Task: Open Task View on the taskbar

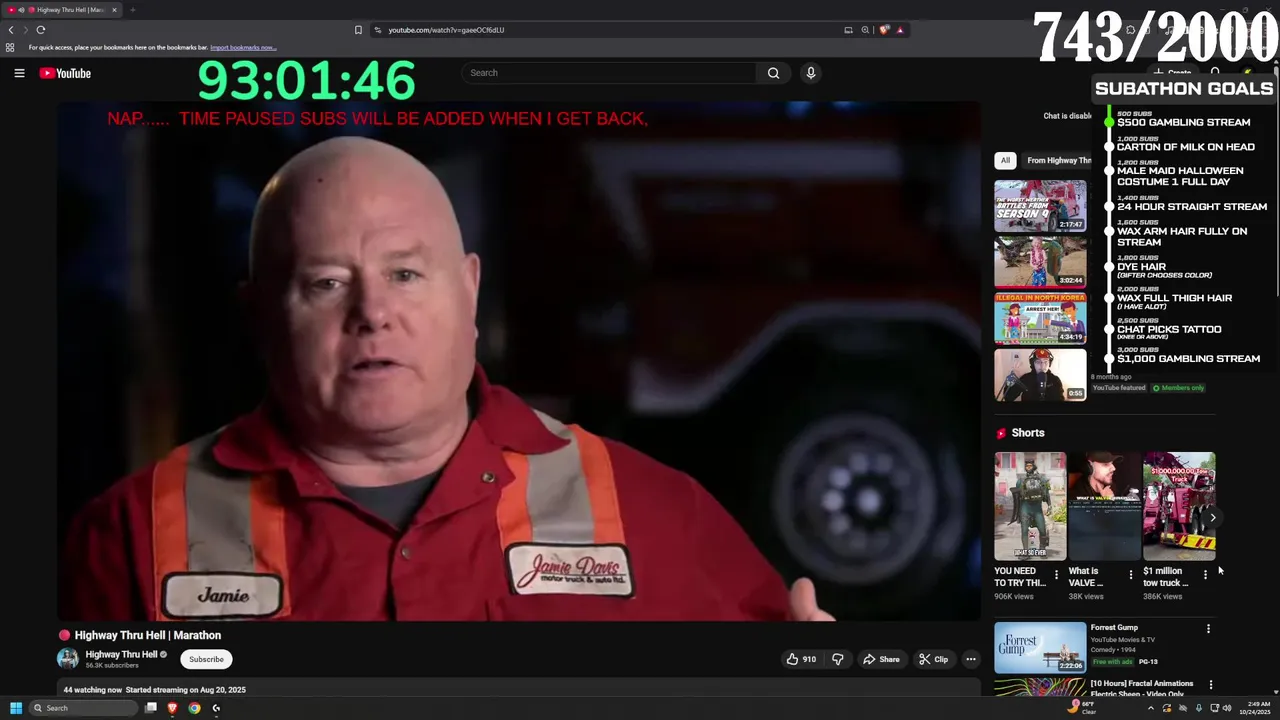Action: coord(151,708)
